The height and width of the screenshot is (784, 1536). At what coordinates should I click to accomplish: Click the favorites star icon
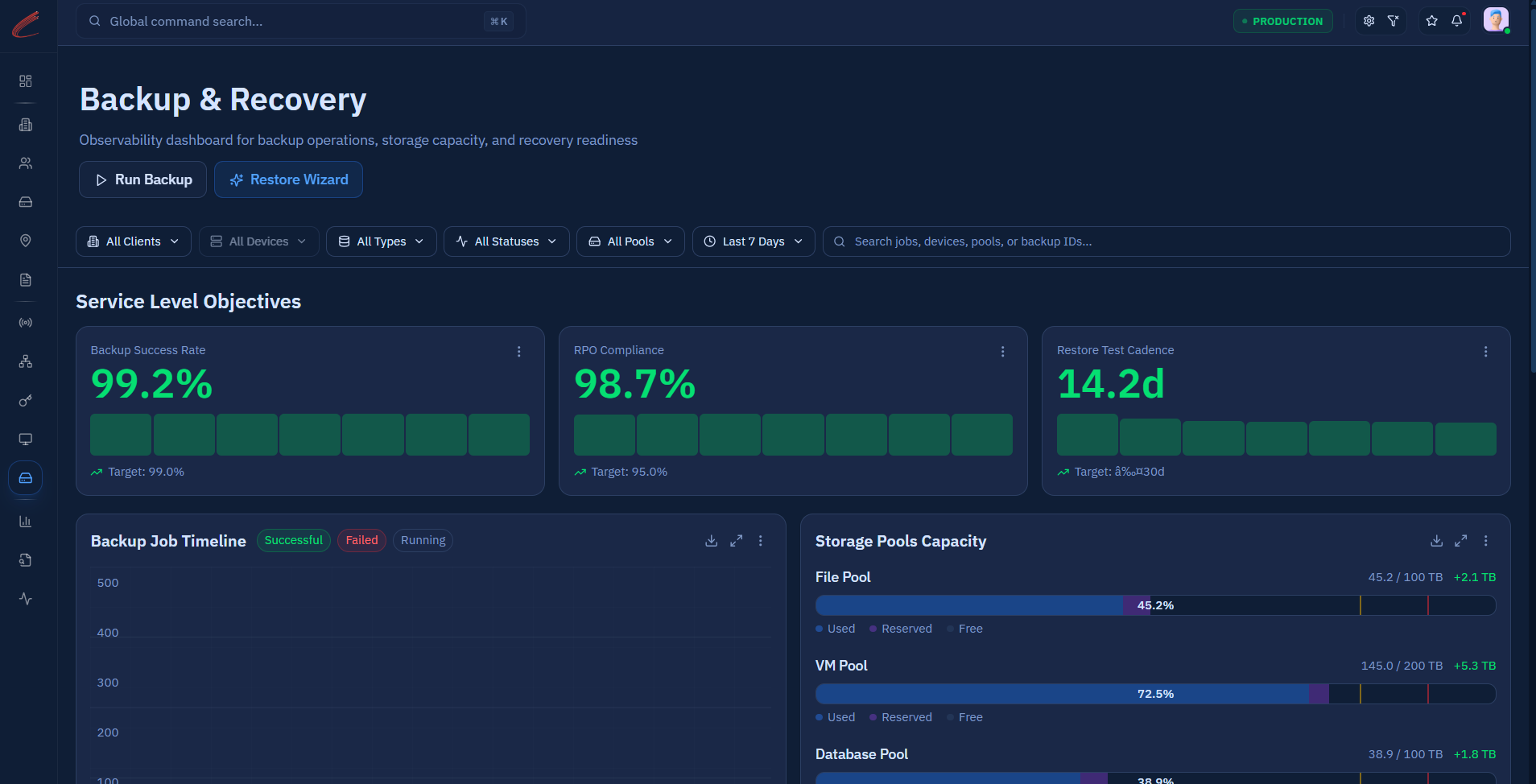tap(1431, 21)
